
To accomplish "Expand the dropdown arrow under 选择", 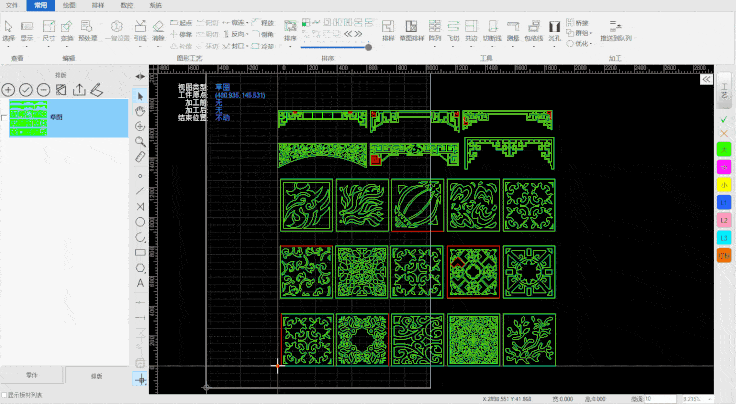I will pyautogui.click(x=8, y=46).
